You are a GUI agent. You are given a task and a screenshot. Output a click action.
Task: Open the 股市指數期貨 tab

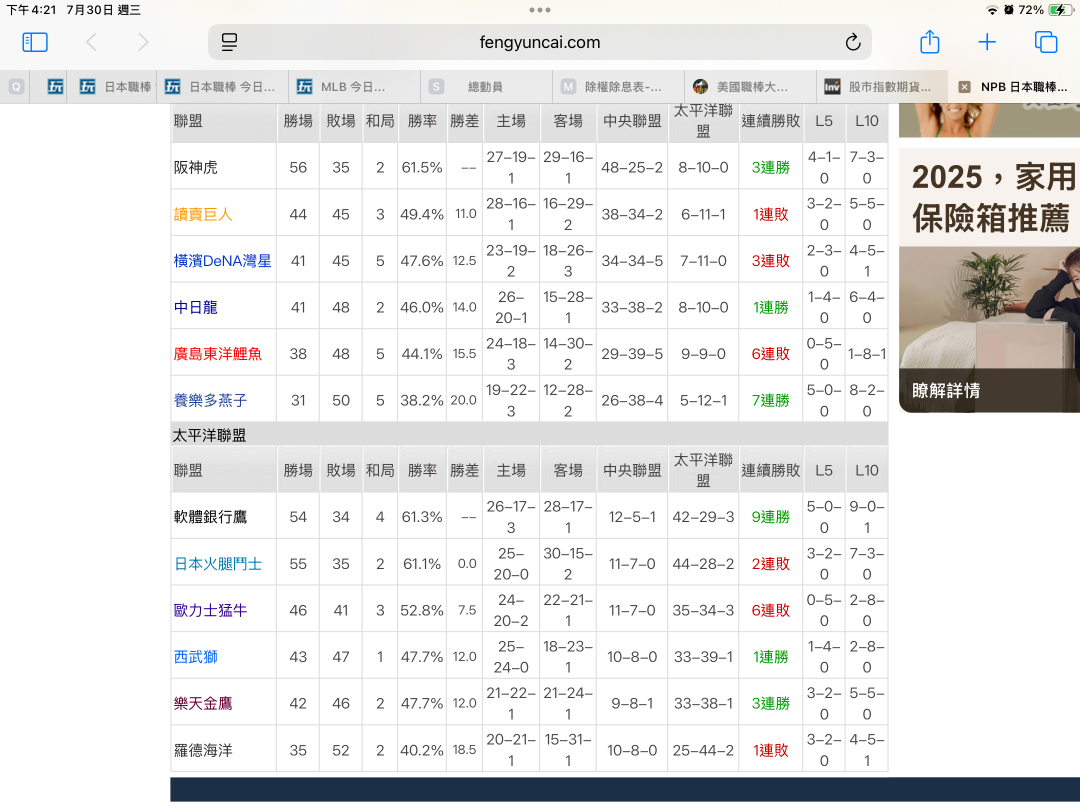pyautogui.click(x=882, y=87)
